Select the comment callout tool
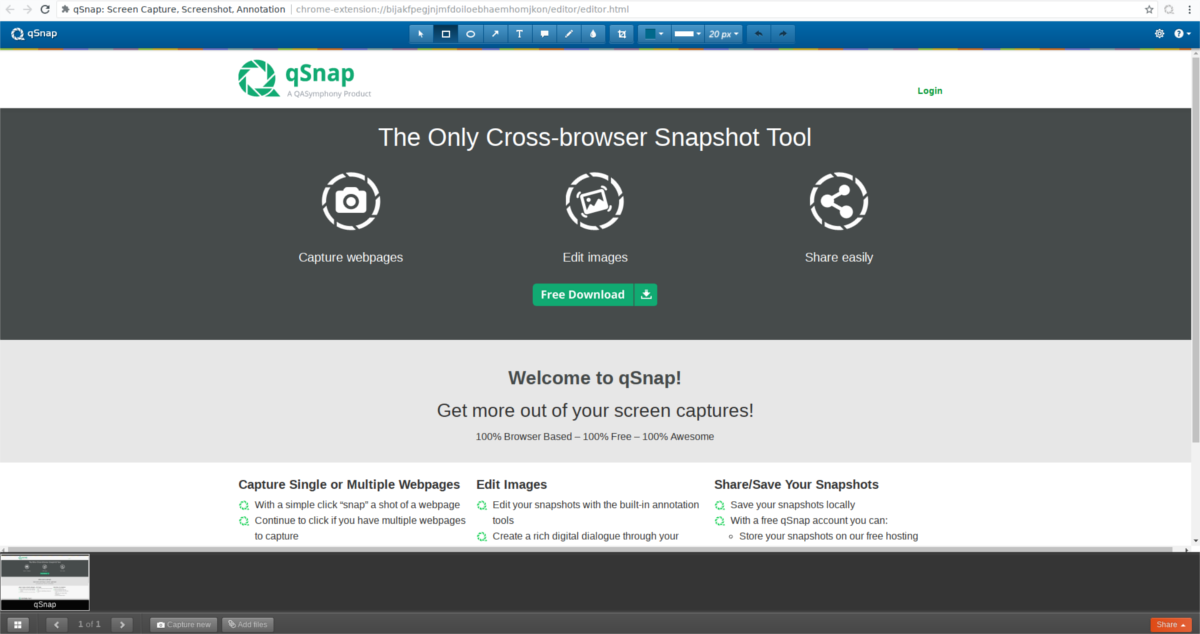The height and width of the screenshot is (634, 1200). 544,33
